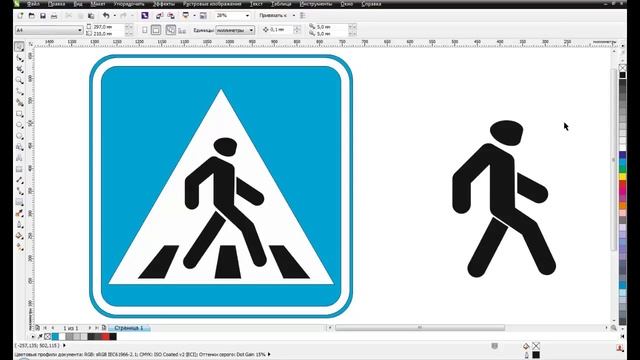The width and height of the screenshot is (640, 360).
Task: Open the units (миллиметры) dropdown
Action: (251, 30)
